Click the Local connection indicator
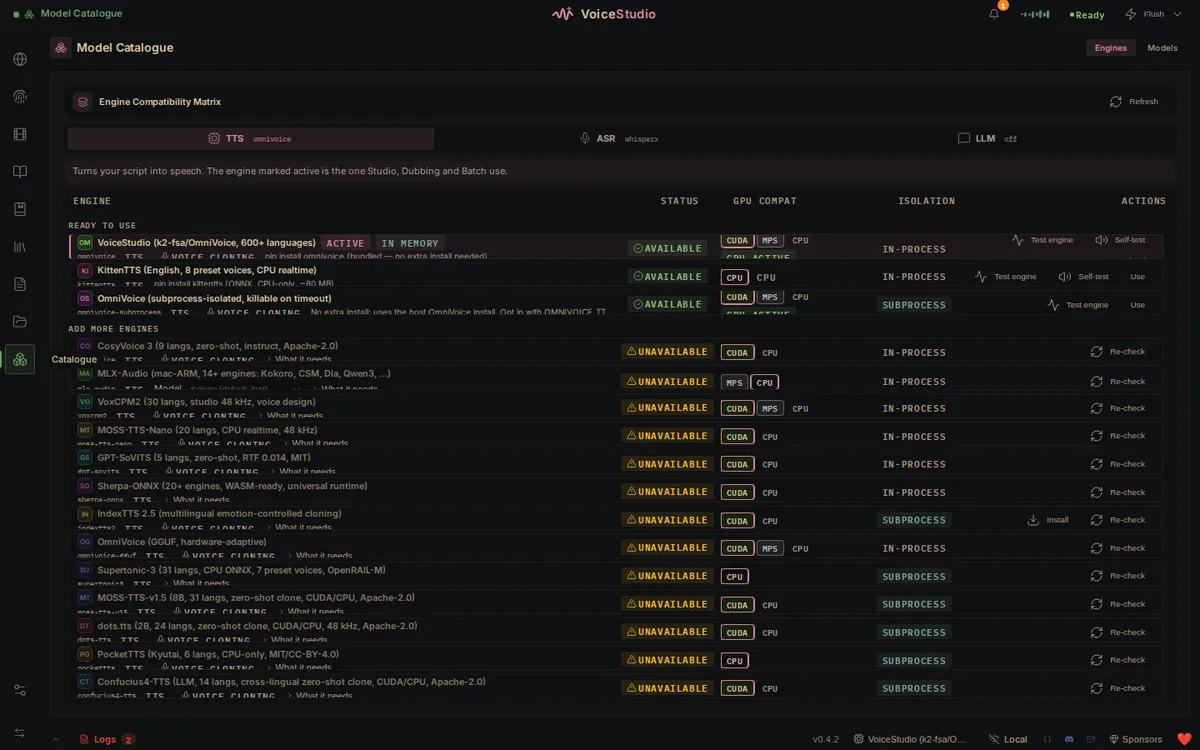Viewport: 1200px width, 750px height. pos(1008,739)
